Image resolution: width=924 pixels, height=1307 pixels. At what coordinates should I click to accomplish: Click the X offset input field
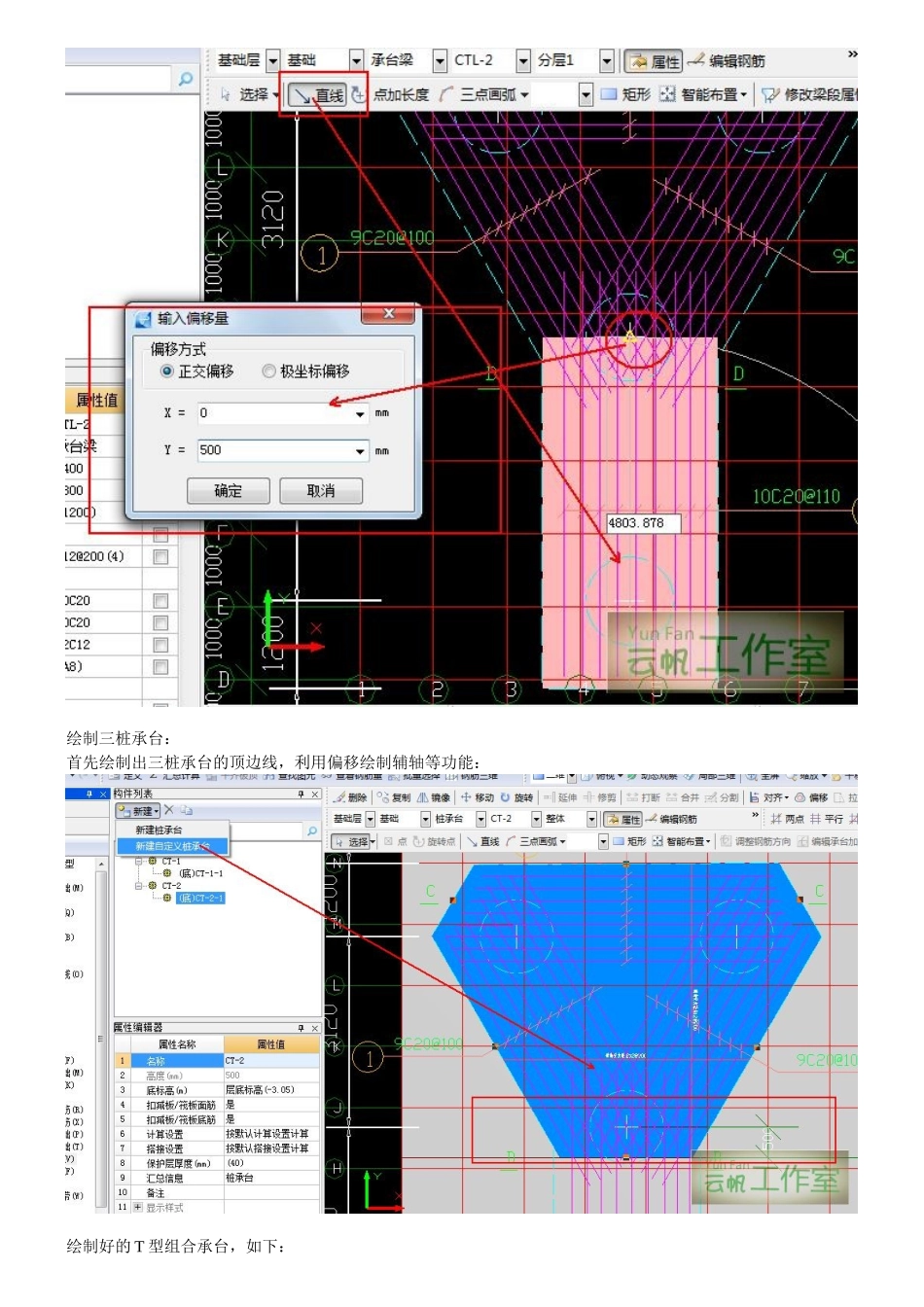282,414
